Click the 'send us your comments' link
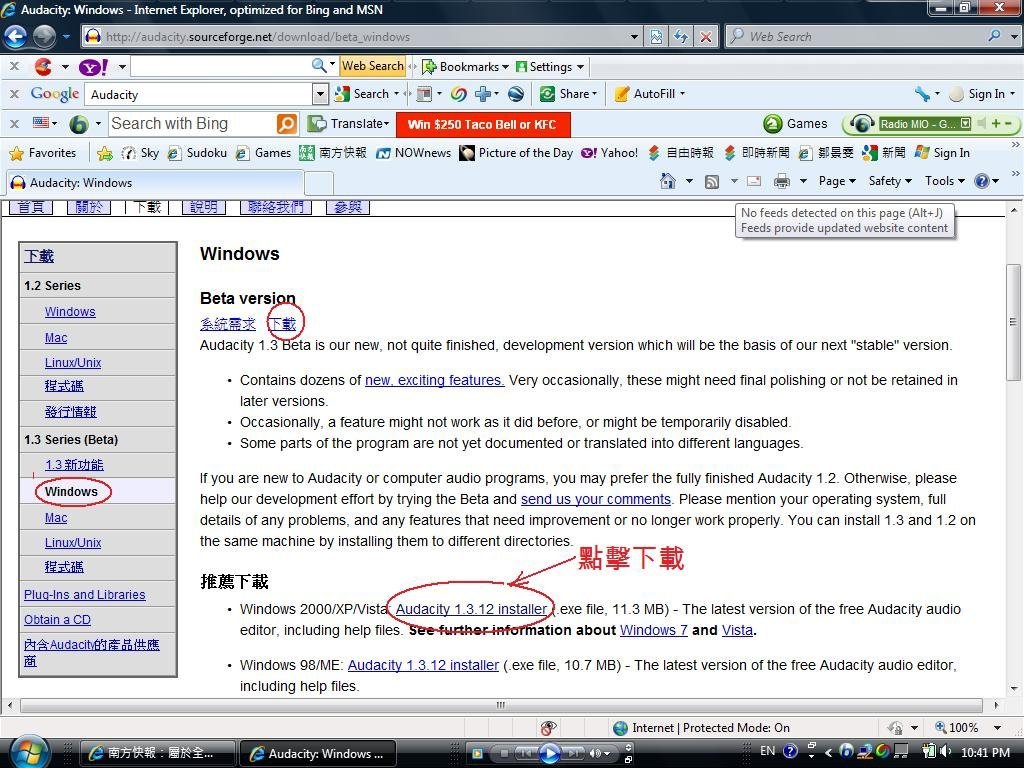 596,500
